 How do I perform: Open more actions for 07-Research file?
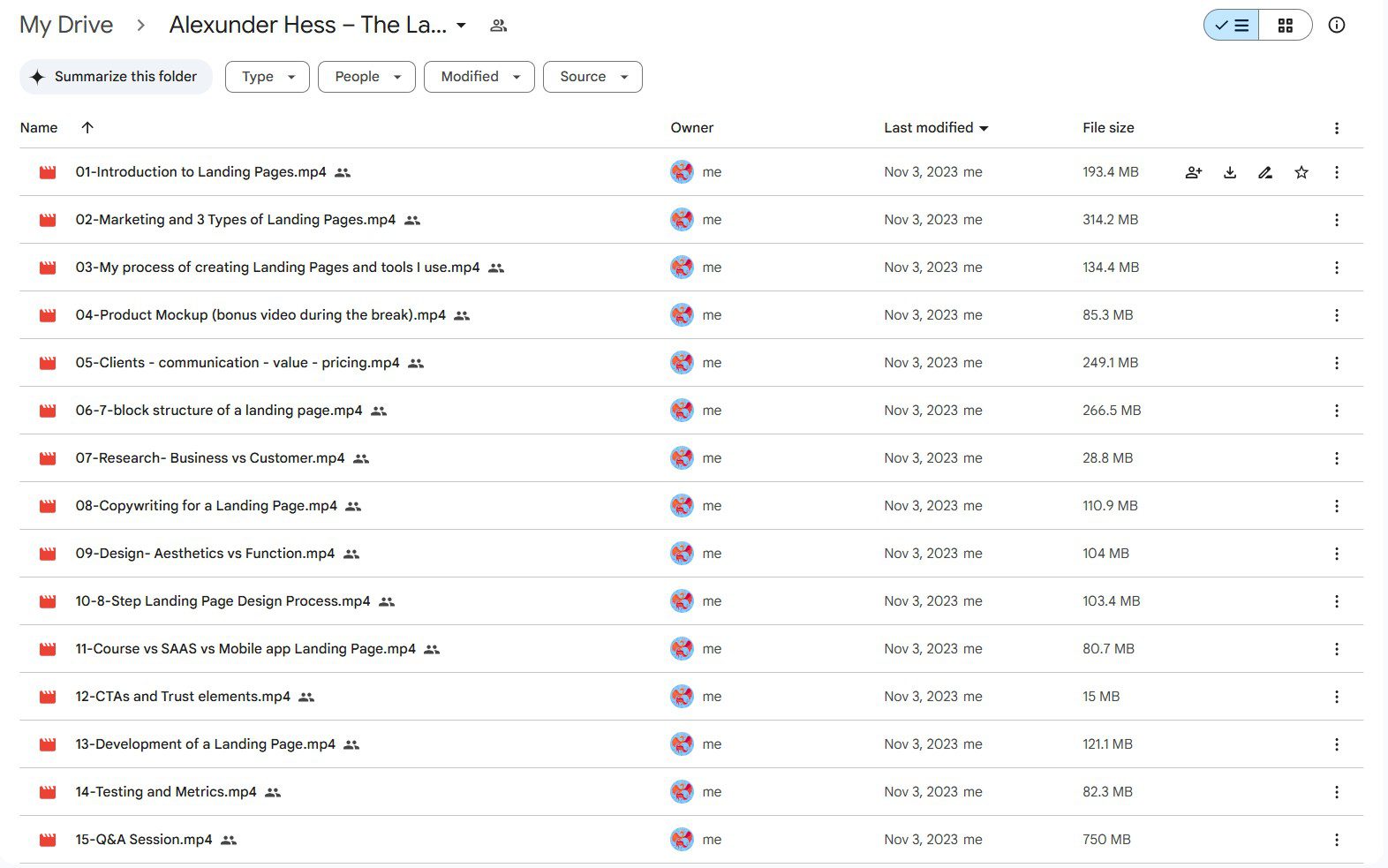[1337, 458]
